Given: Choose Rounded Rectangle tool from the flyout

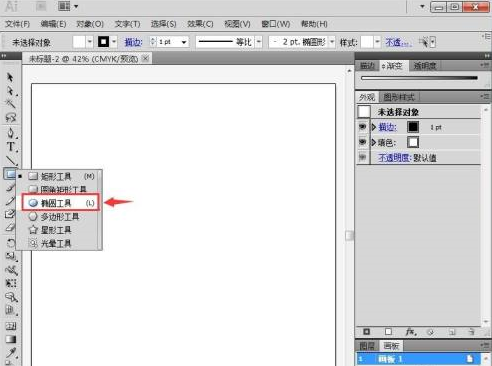Looking at the screenshot, I should click(x=60, y=189).
